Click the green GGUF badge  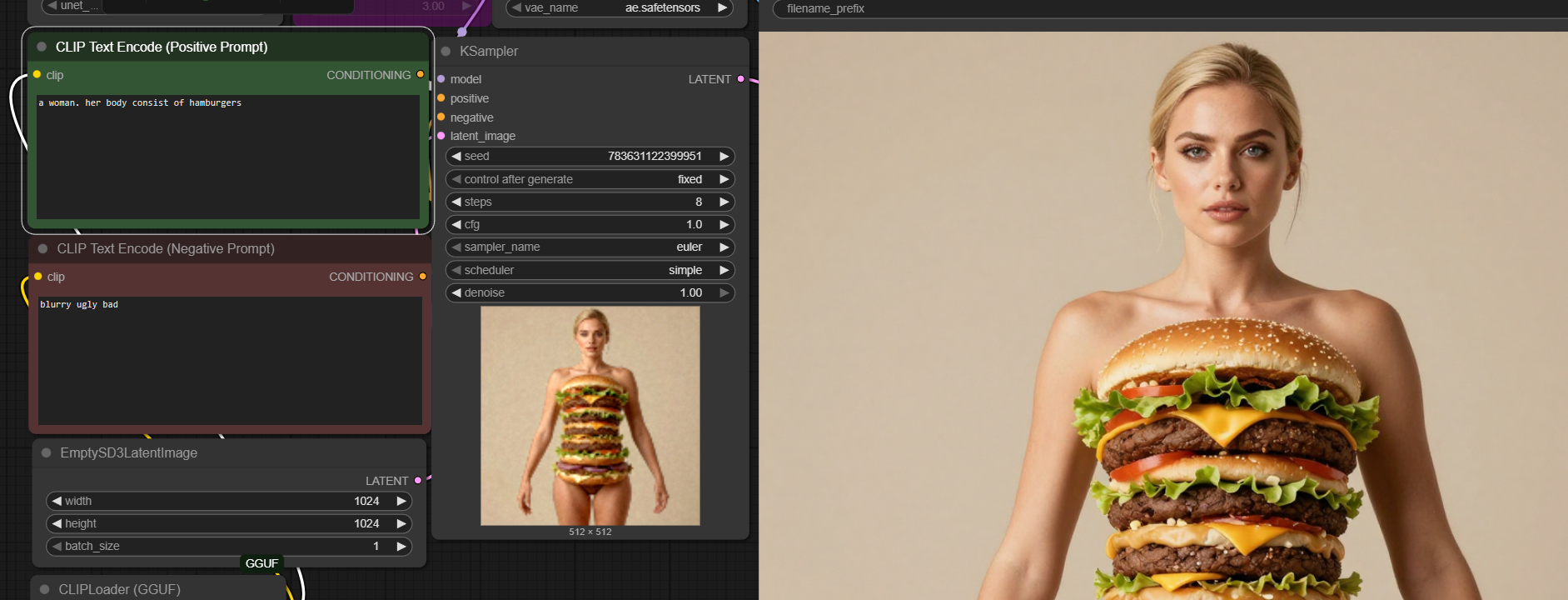(261, 563)
